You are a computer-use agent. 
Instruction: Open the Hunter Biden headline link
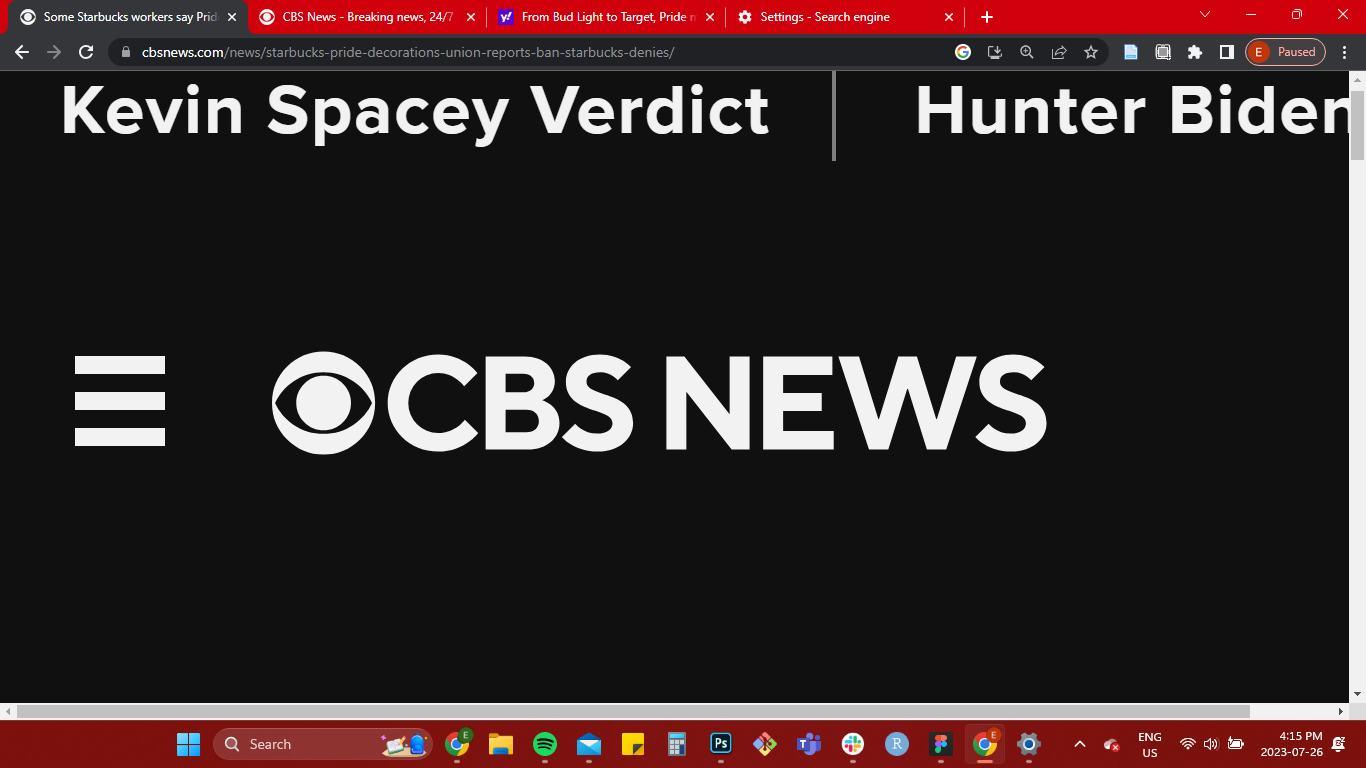click(1132, 111)
